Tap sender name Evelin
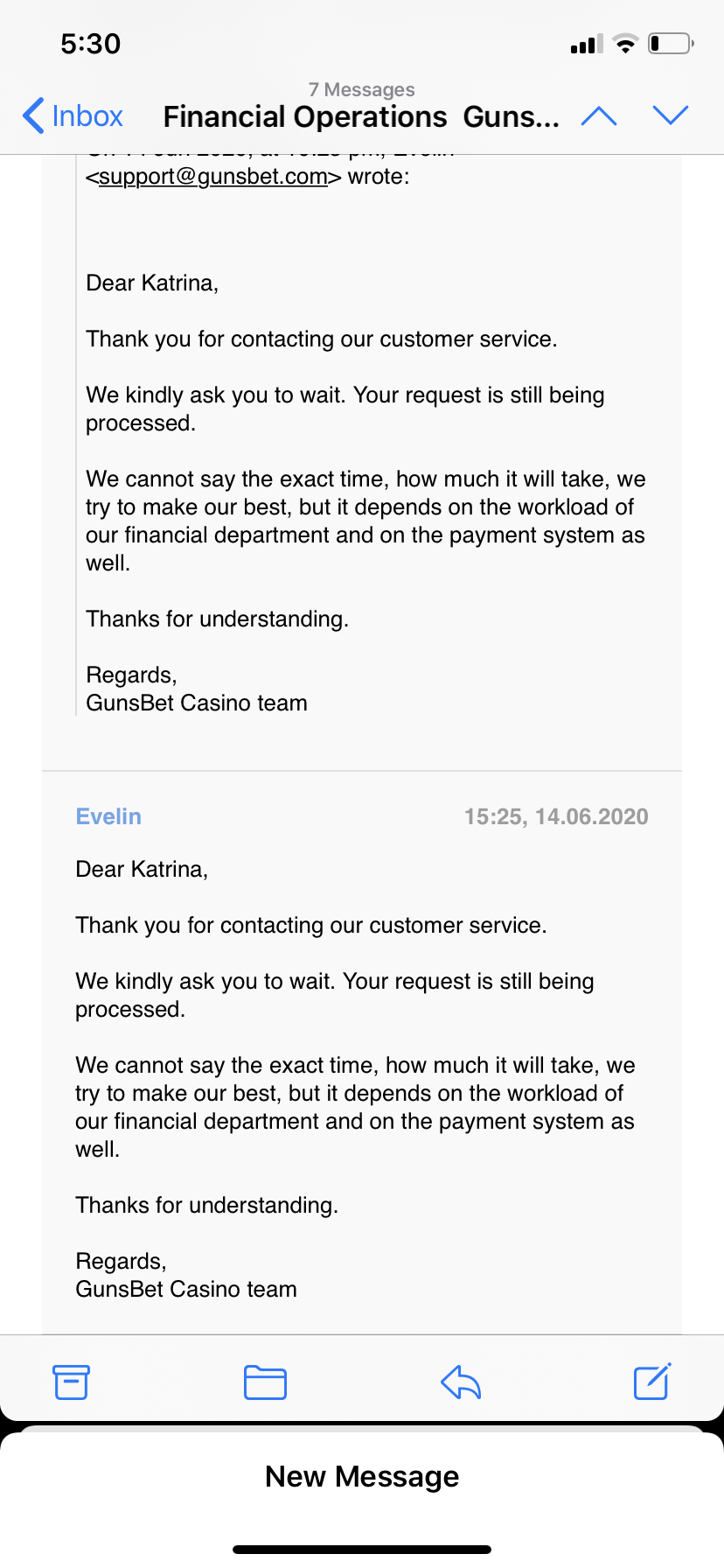Screen dimensions: 724x1568 click(x=108, y=816)
